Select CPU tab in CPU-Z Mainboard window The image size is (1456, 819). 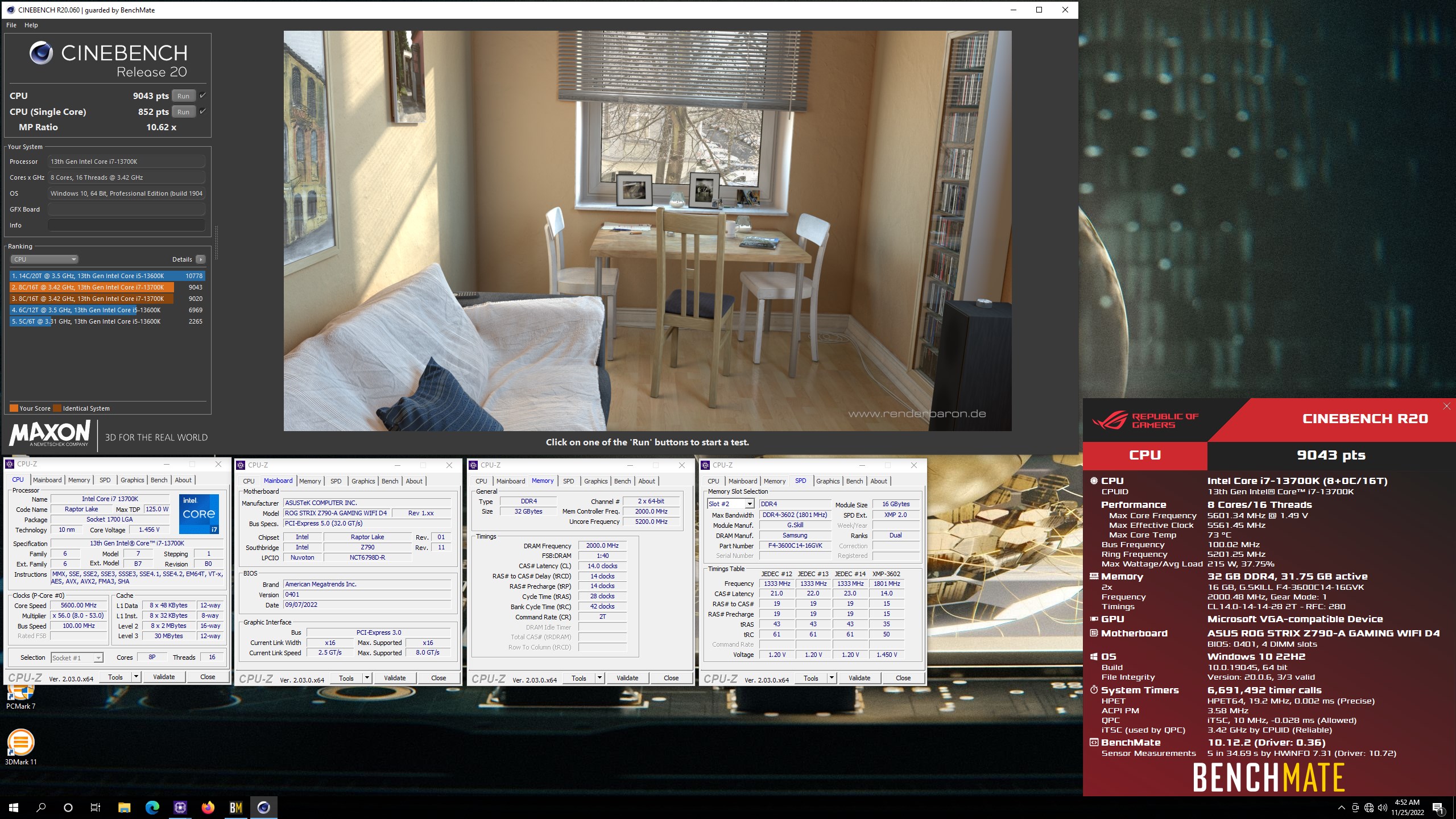249,481
